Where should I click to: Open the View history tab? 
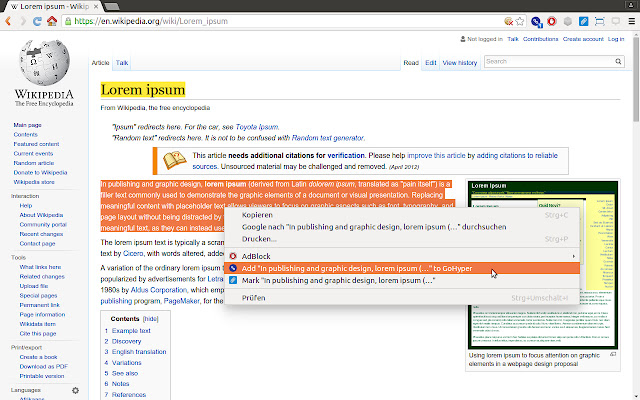[459, 63]
